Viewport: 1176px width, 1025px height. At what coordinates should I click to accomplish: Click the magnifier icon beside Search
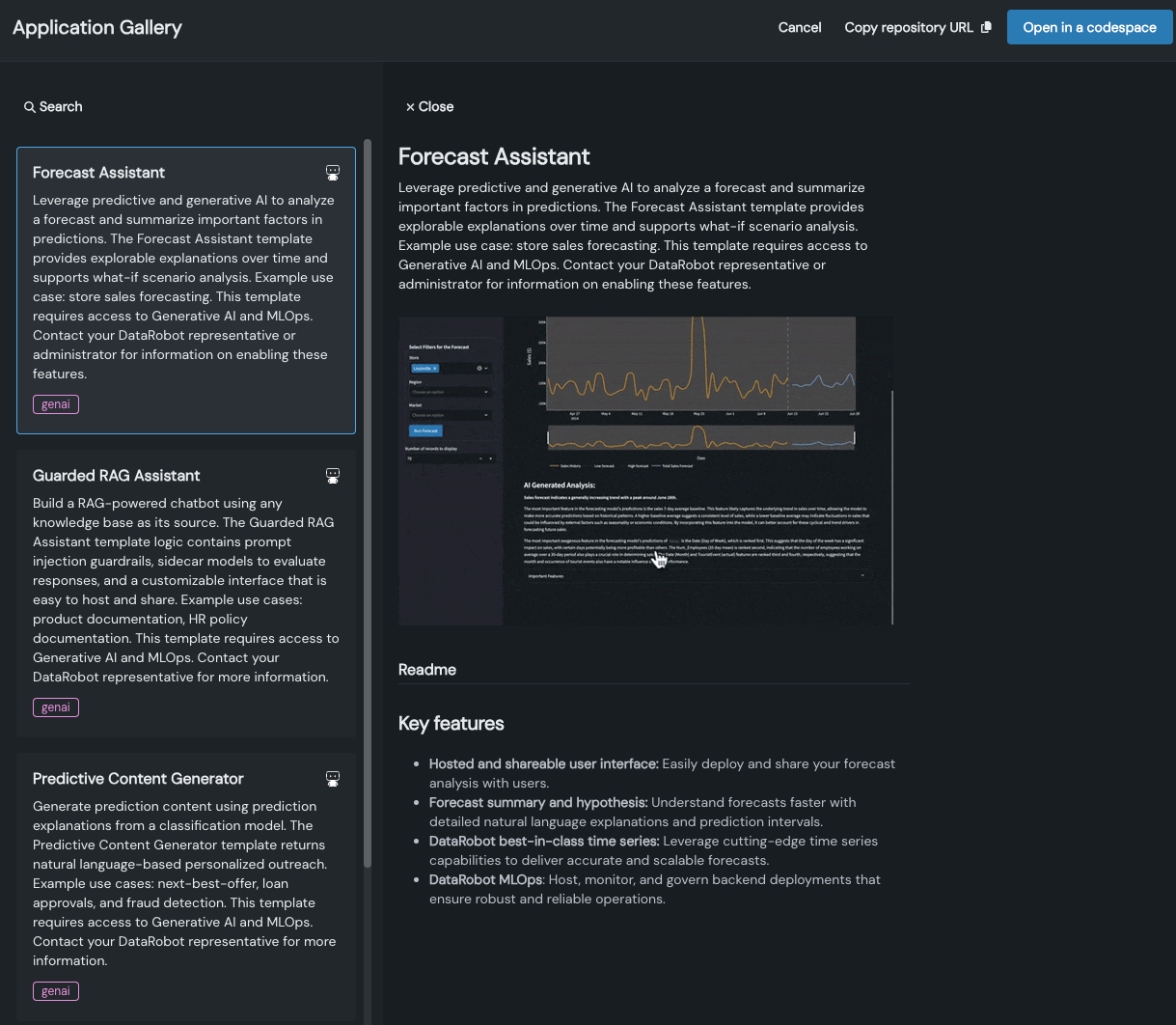click(x=30, y=107)
